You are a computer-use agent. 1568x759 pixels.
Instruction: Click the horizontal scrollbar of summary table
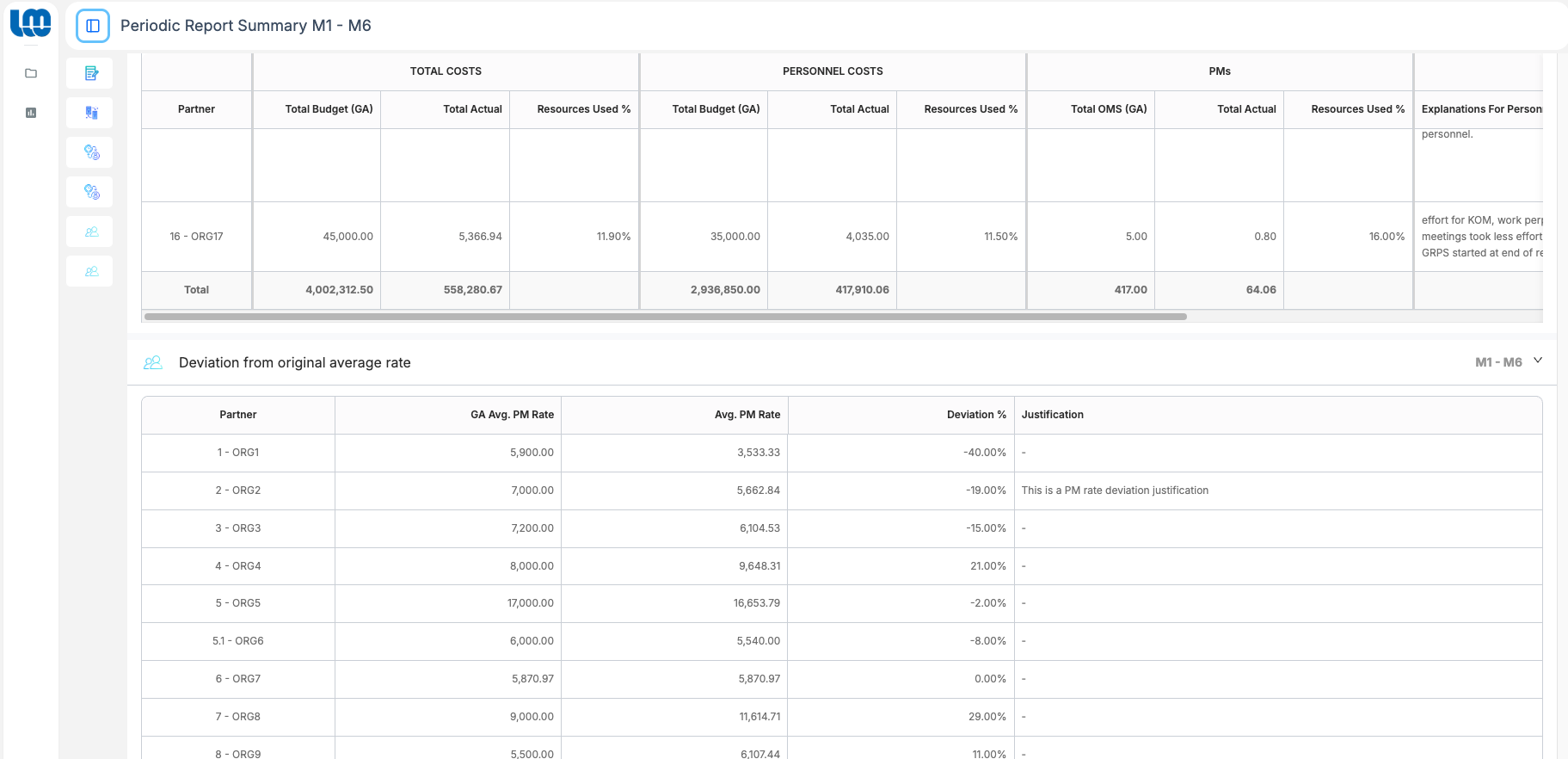point(666,317)
